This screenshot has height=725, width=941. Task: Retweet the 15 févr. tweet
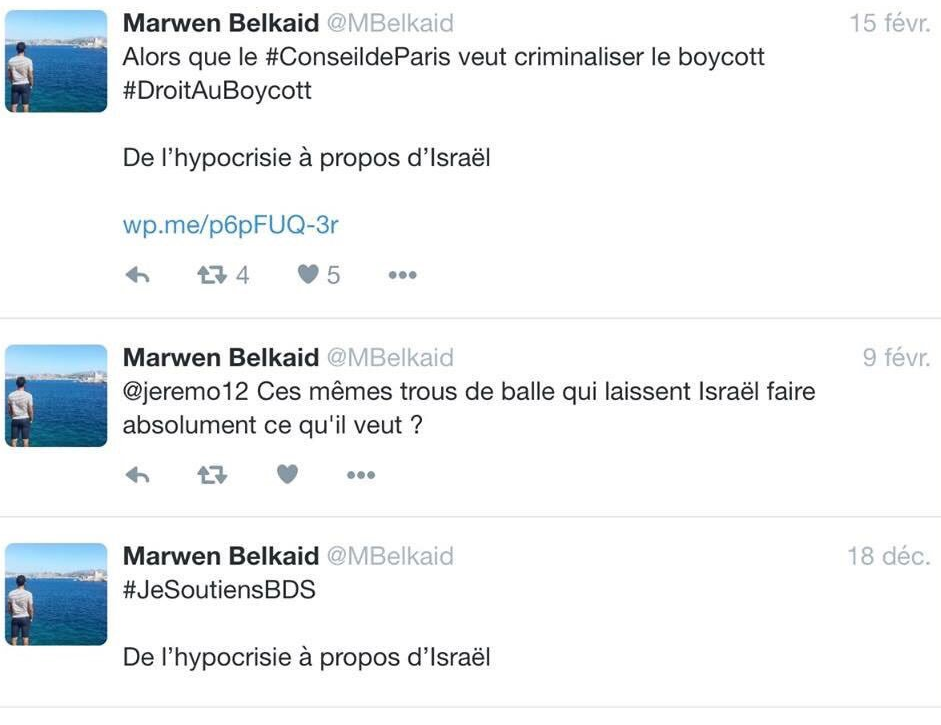212,275
